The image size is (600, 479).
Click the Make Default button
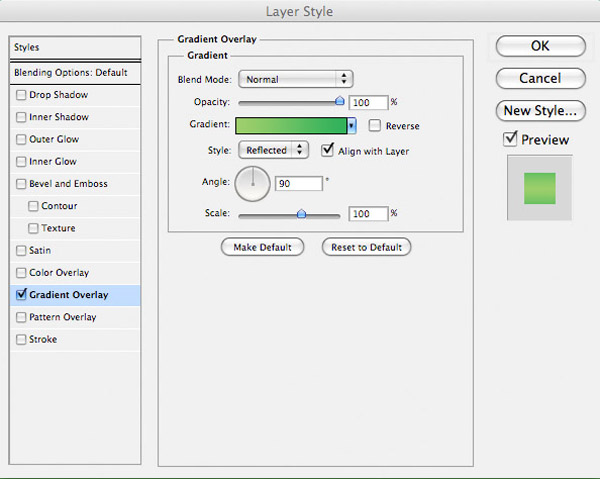point(262,247)
